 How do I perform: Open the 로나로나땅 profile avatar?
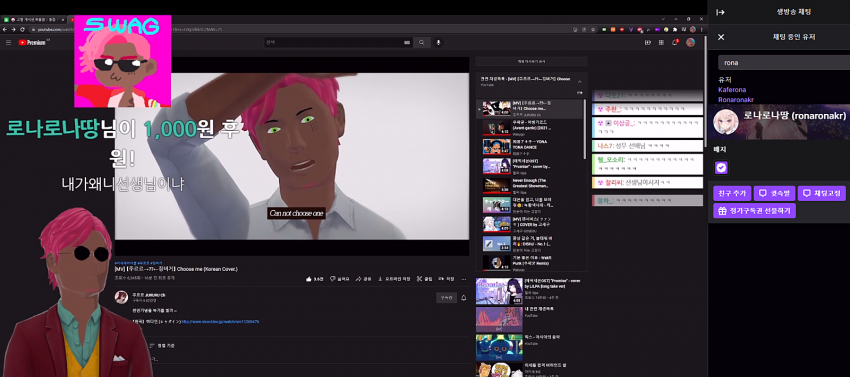(725, 122)
